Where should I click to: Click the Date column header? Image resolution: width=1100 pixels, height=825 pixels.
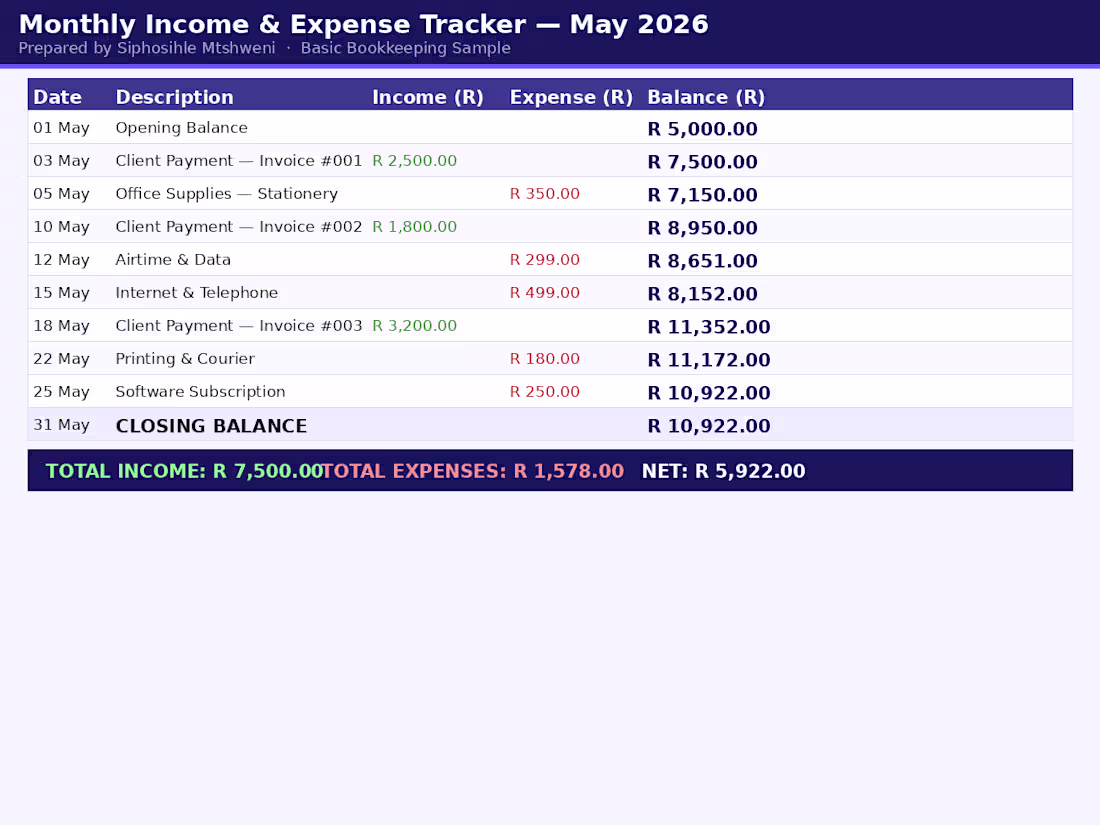pyautogui.click(x=58, y=97)
